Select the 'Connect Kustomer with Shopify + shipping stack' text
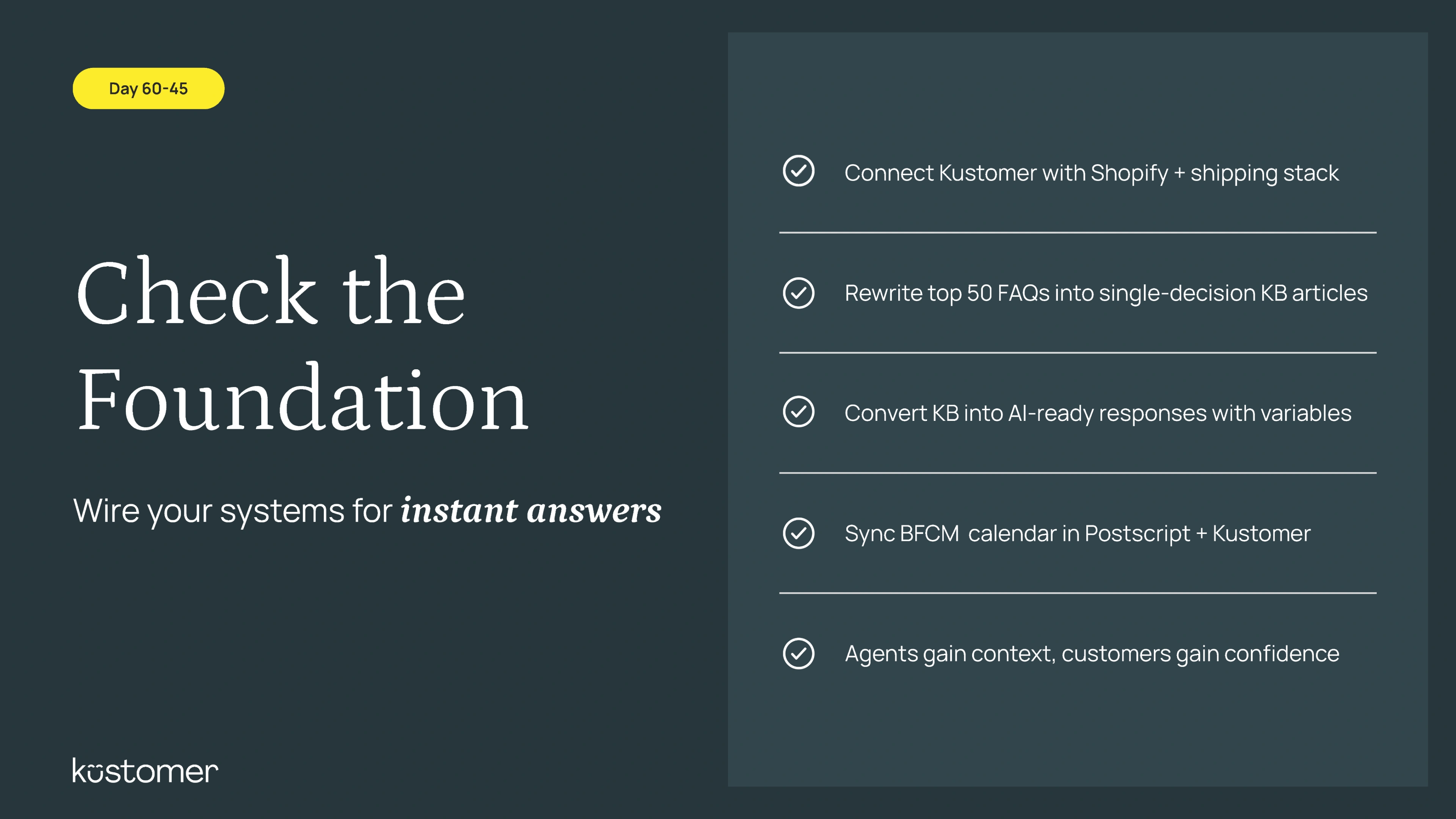 tap(1091, 173)
